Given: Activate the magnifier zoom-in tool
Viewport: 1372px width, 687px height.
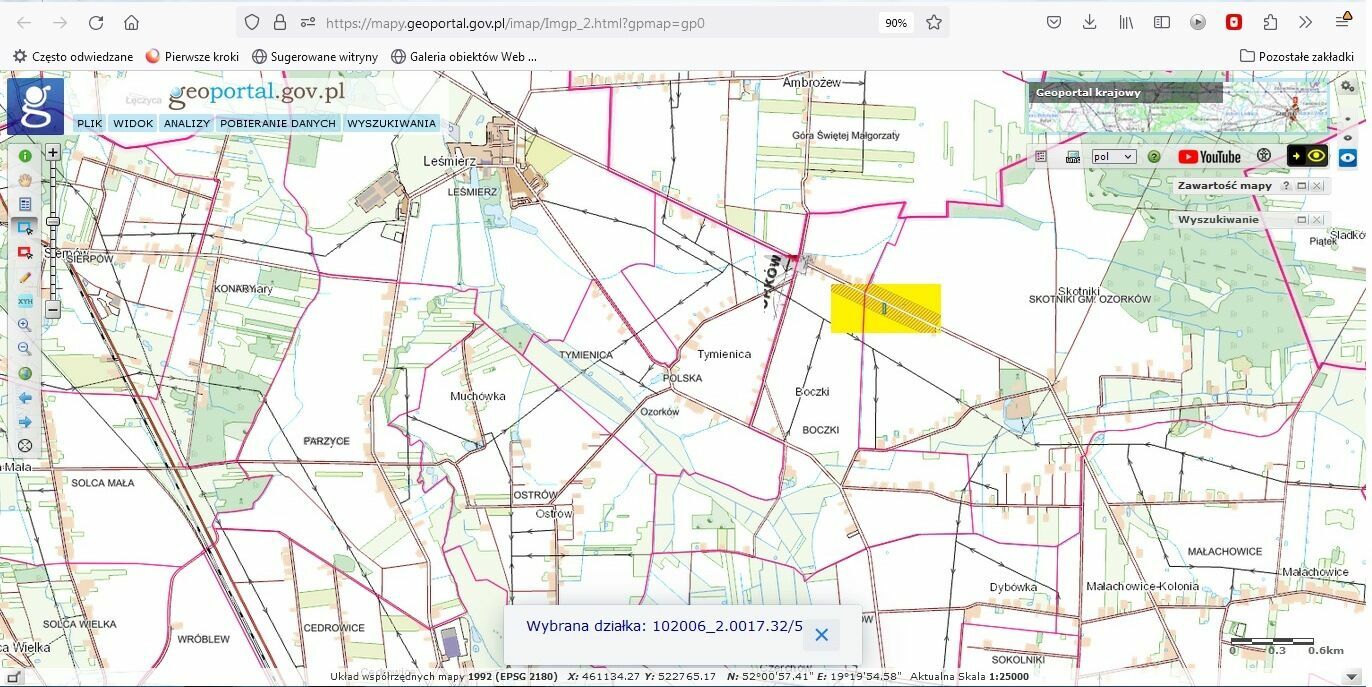Looking at the screenshot, I should 25,325.
